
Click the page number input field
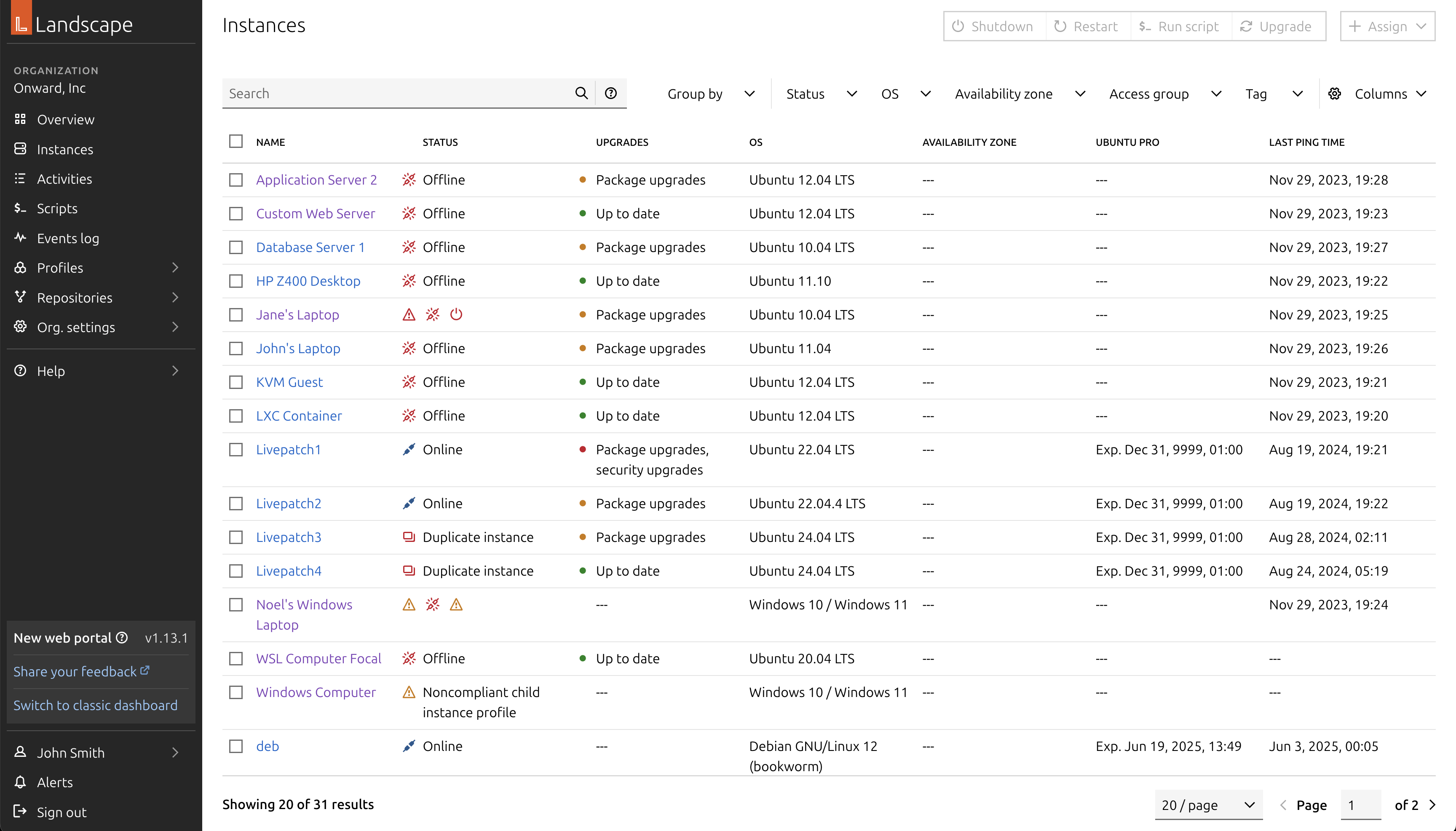point(1360,805)
